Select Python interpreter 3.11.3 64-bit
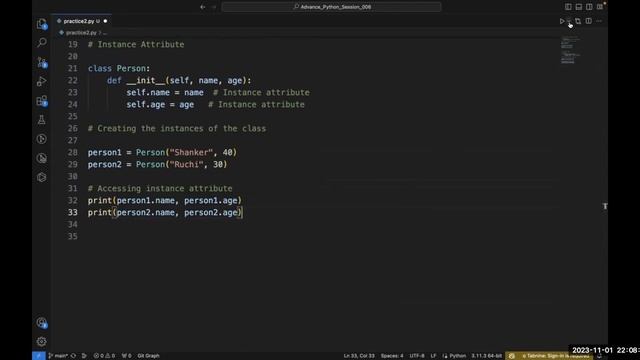The width and height of the screenshot is (640, 360). 487,356
